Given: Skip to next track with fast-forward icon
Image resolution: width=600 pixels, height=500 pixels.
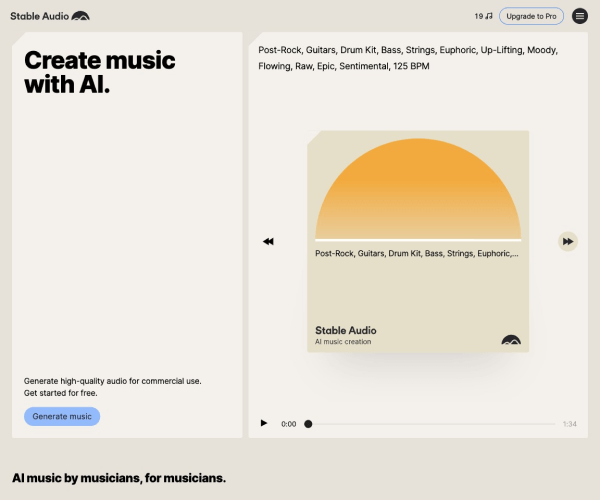Looking at the screenshot, I should [568, 242].
